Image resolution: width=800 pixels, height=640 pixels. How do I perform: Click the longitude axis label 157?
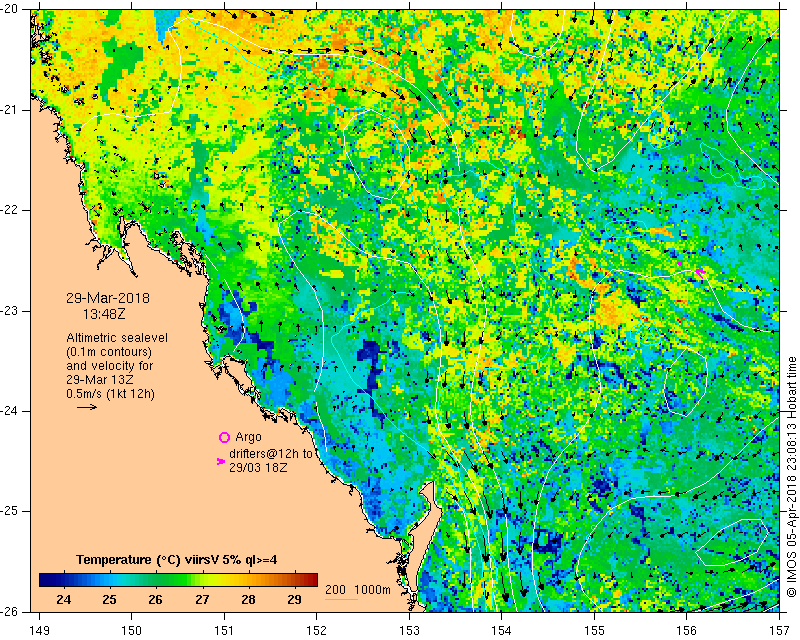(x=780, y=631)
